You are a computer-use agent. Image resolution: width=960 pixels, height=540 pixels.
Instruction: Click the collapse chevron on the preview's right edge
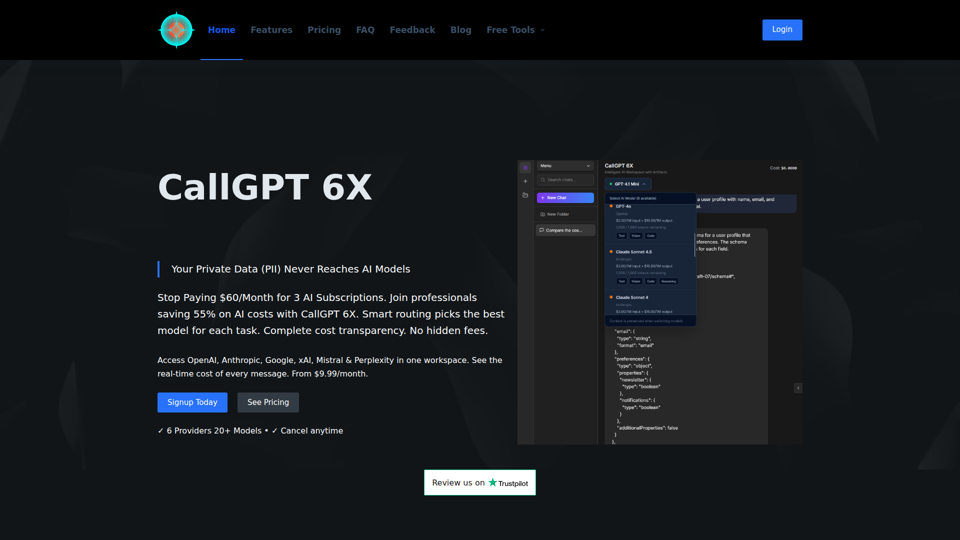point(798,388)
